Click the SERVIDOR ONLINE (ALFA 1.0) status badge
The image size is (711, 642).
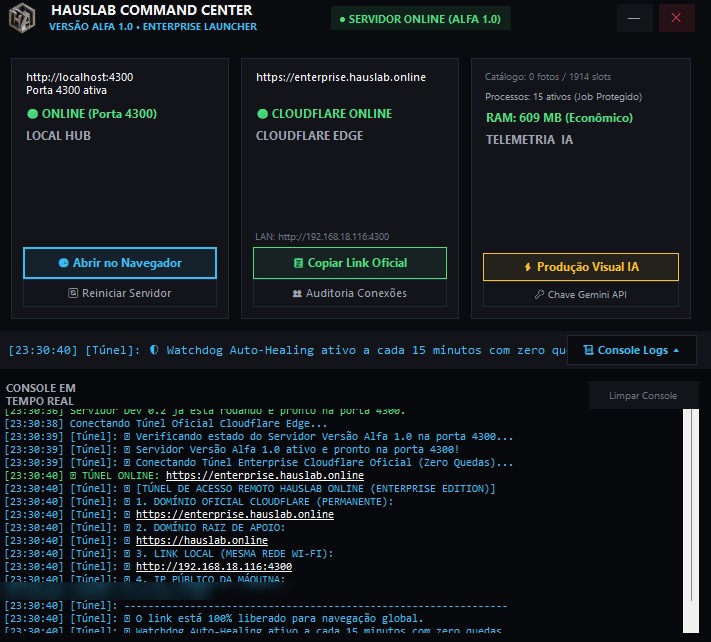[421, 19]
